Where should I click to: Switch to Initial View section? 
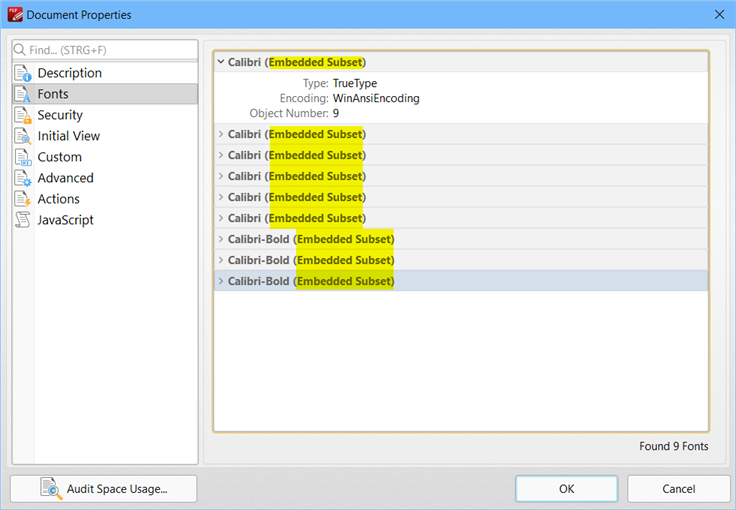coord(105,136)
